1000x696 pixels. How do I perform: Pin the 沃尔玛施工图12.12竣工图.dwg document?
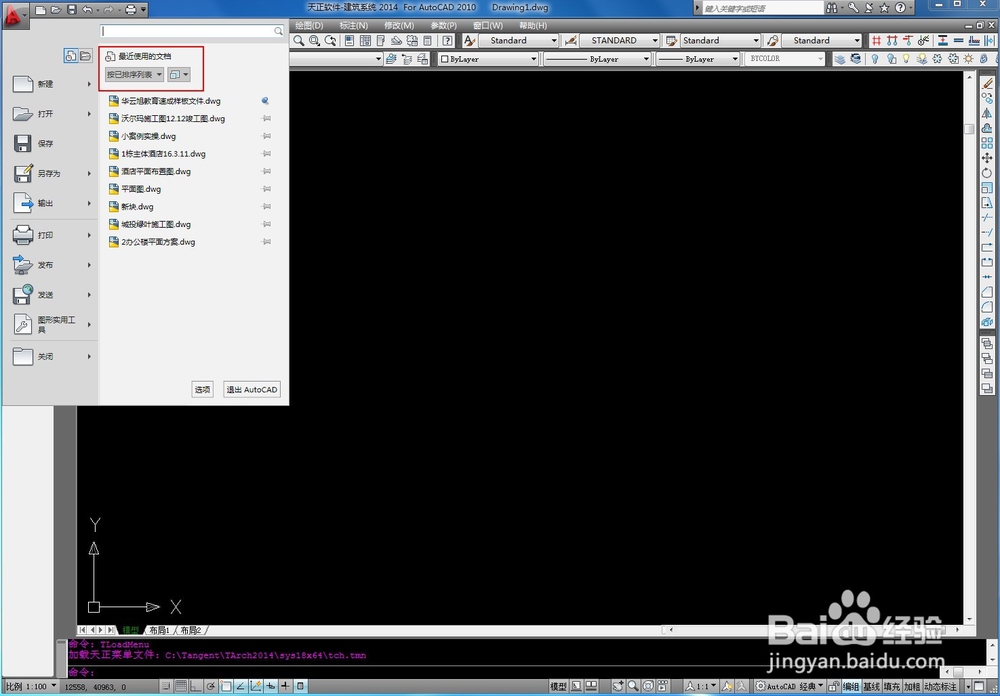(x=267, y=119)
